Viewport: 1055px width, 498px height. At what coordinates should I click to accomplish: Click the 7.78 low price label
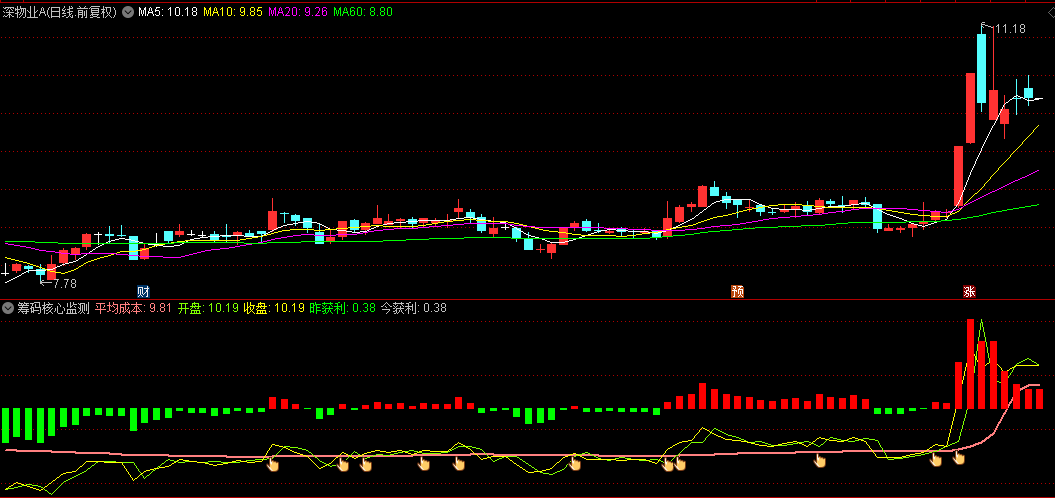(65, 283)
